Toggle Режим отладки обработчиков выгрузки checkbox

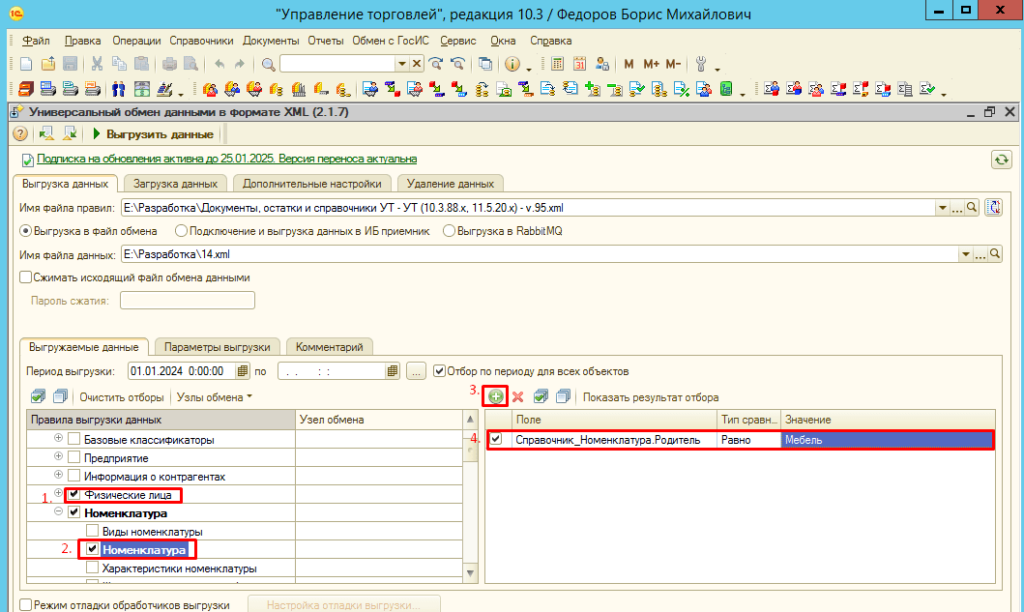click(x=25, y=605)
